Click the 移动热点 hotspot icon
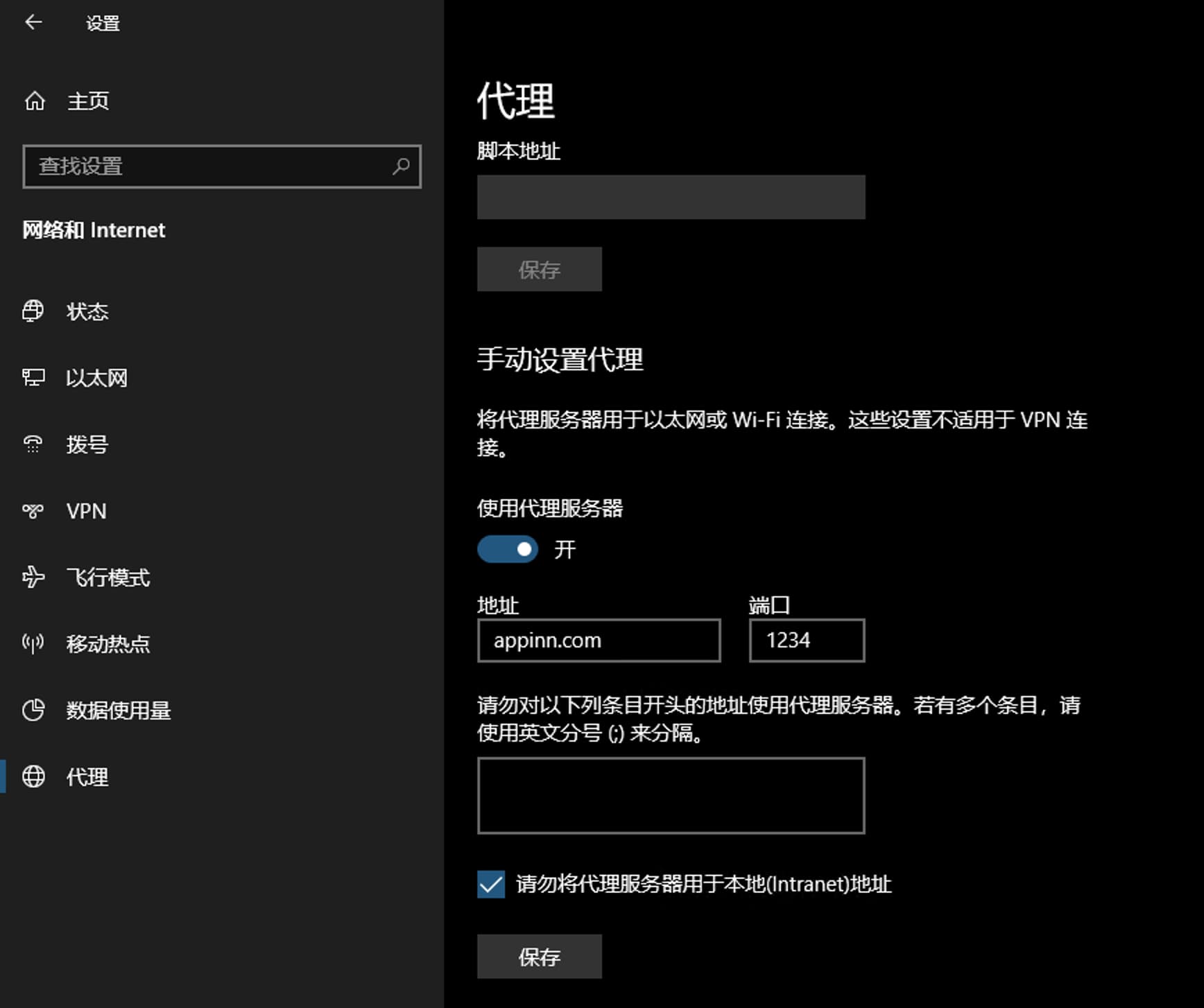The height and width of the screenshot is (1008, 1204). coord(33,643)
